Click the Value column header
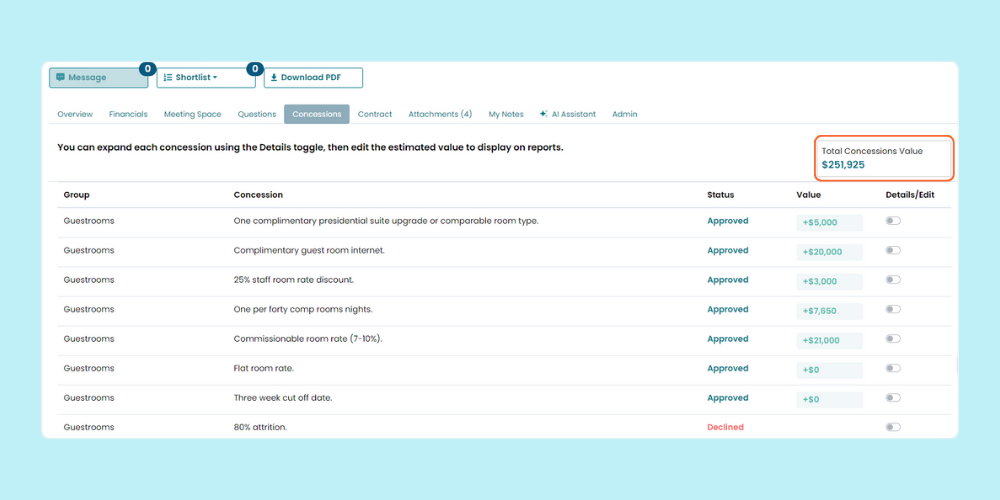Screen dimensions: 1000x500 click(809, 195)
